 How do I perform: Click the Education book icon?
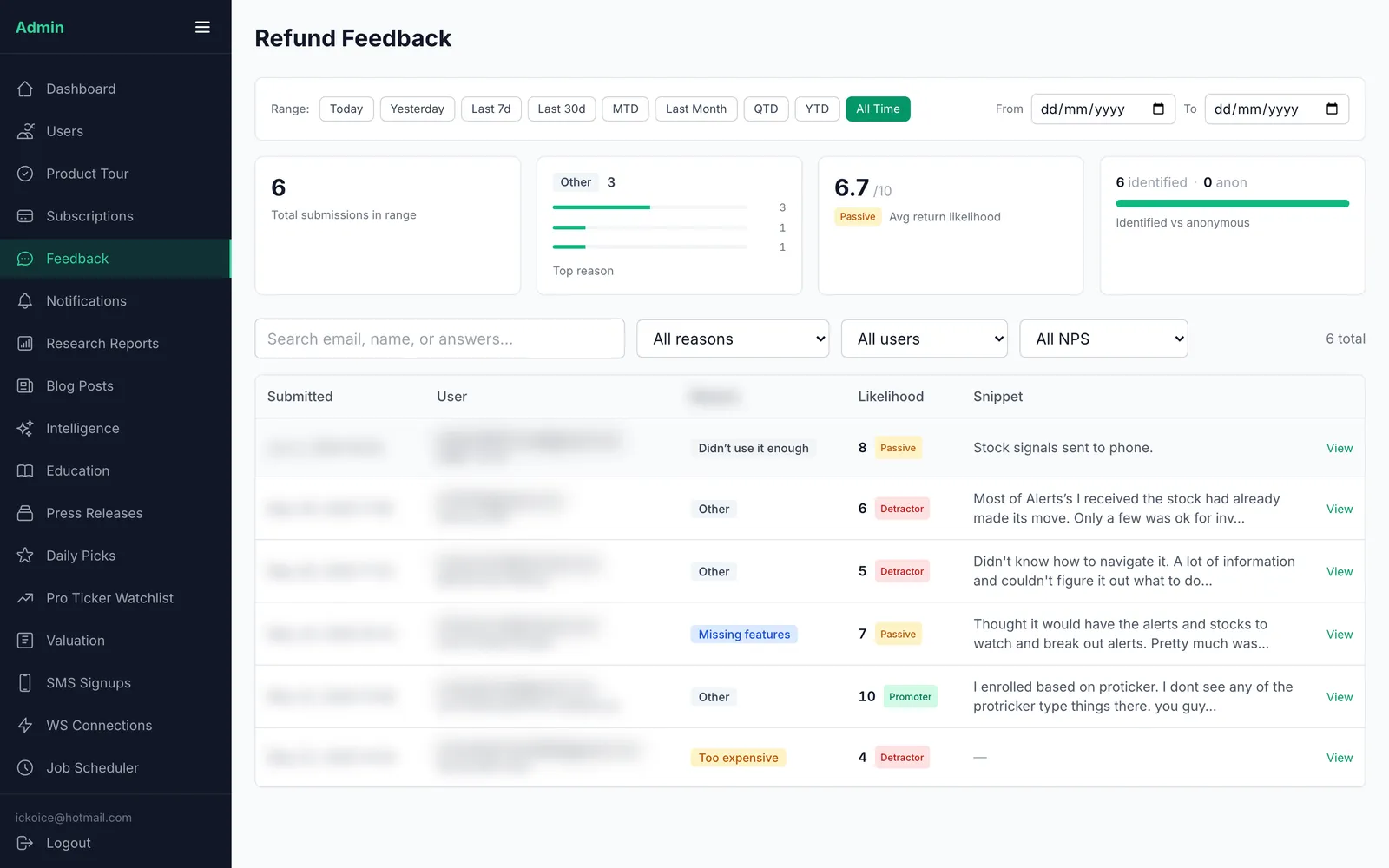[x=25, y=470]
